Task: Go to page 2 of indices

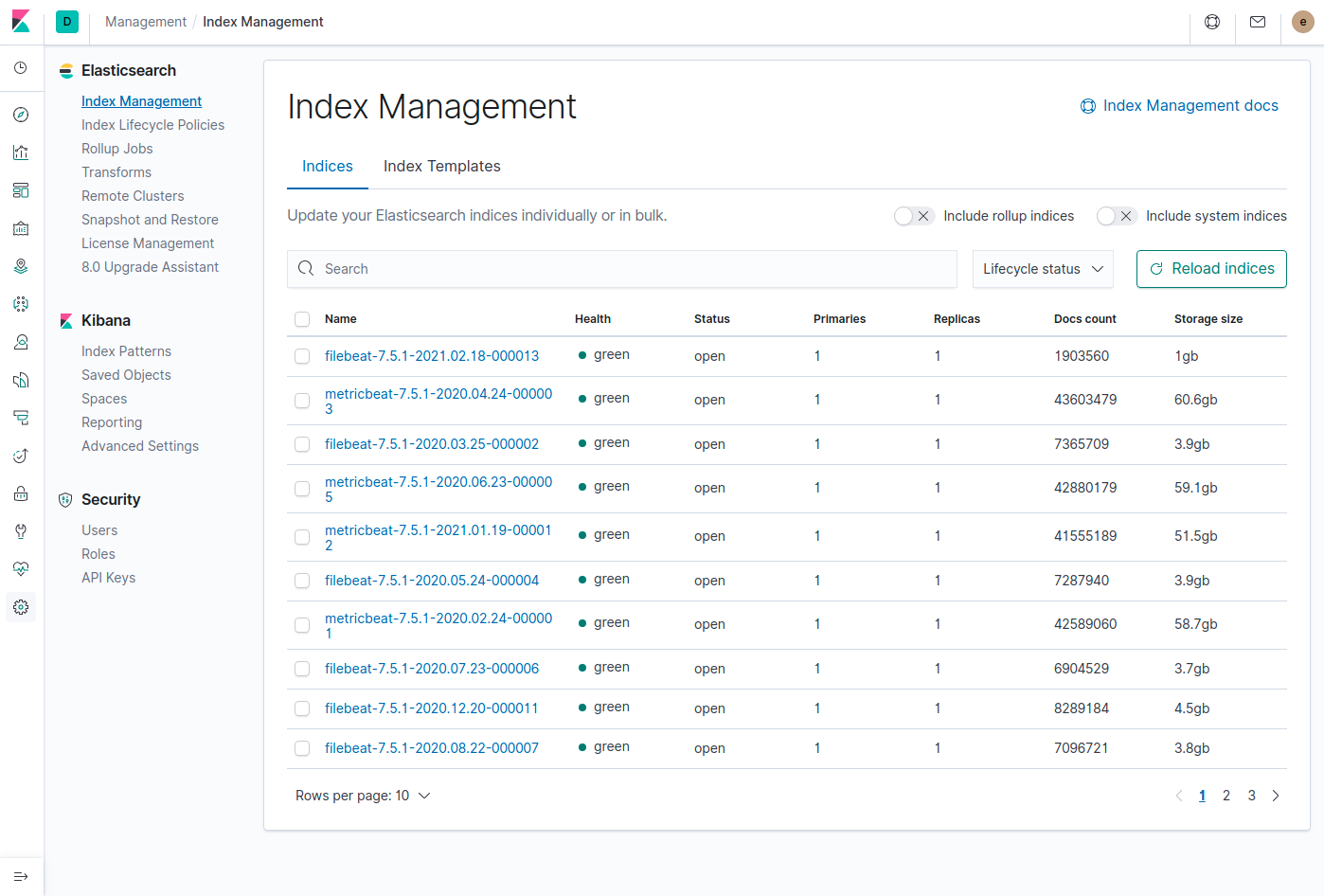Action: [1226, 796]
